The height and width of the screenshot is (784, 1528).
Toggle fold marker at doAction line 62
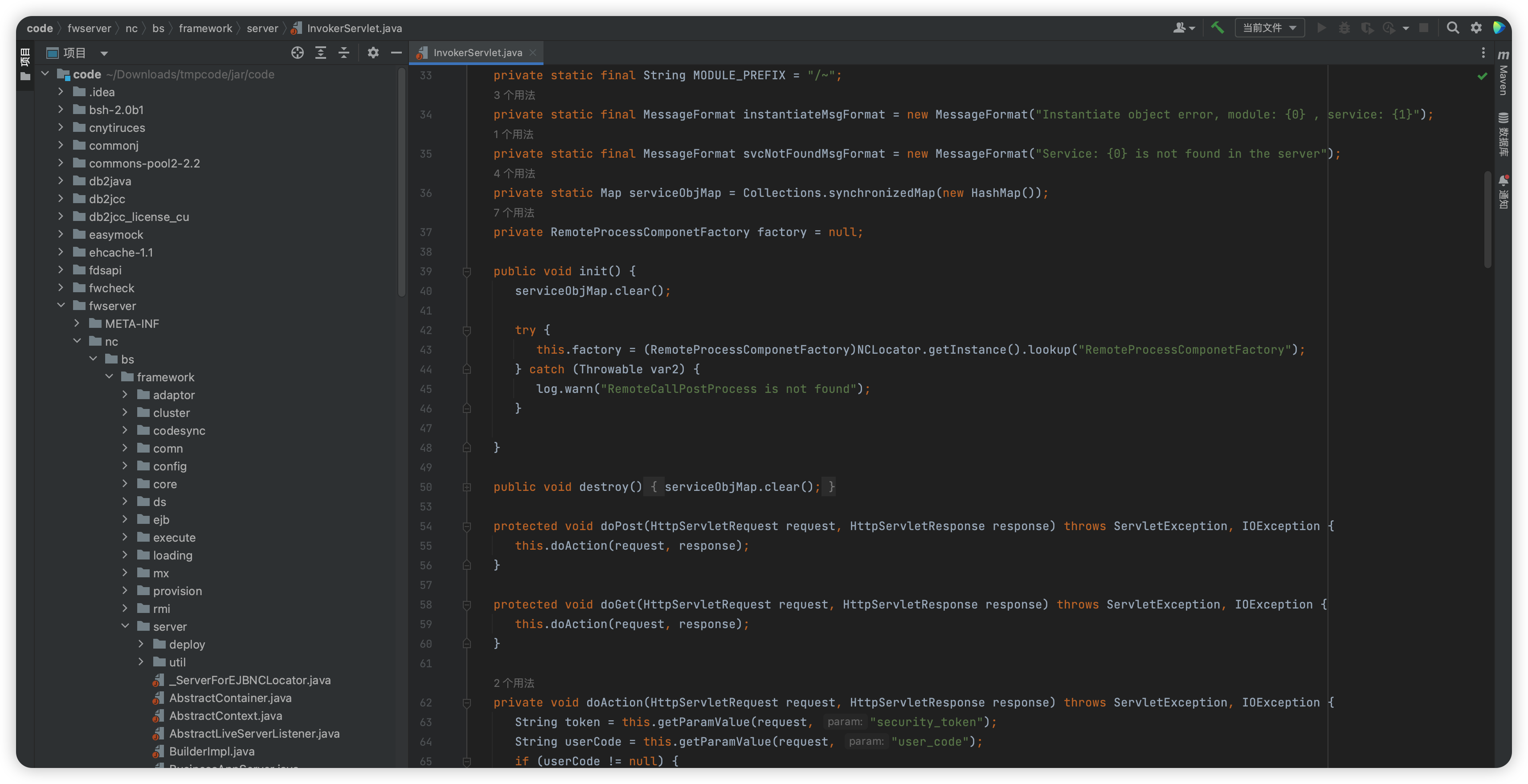coord(467,703)
